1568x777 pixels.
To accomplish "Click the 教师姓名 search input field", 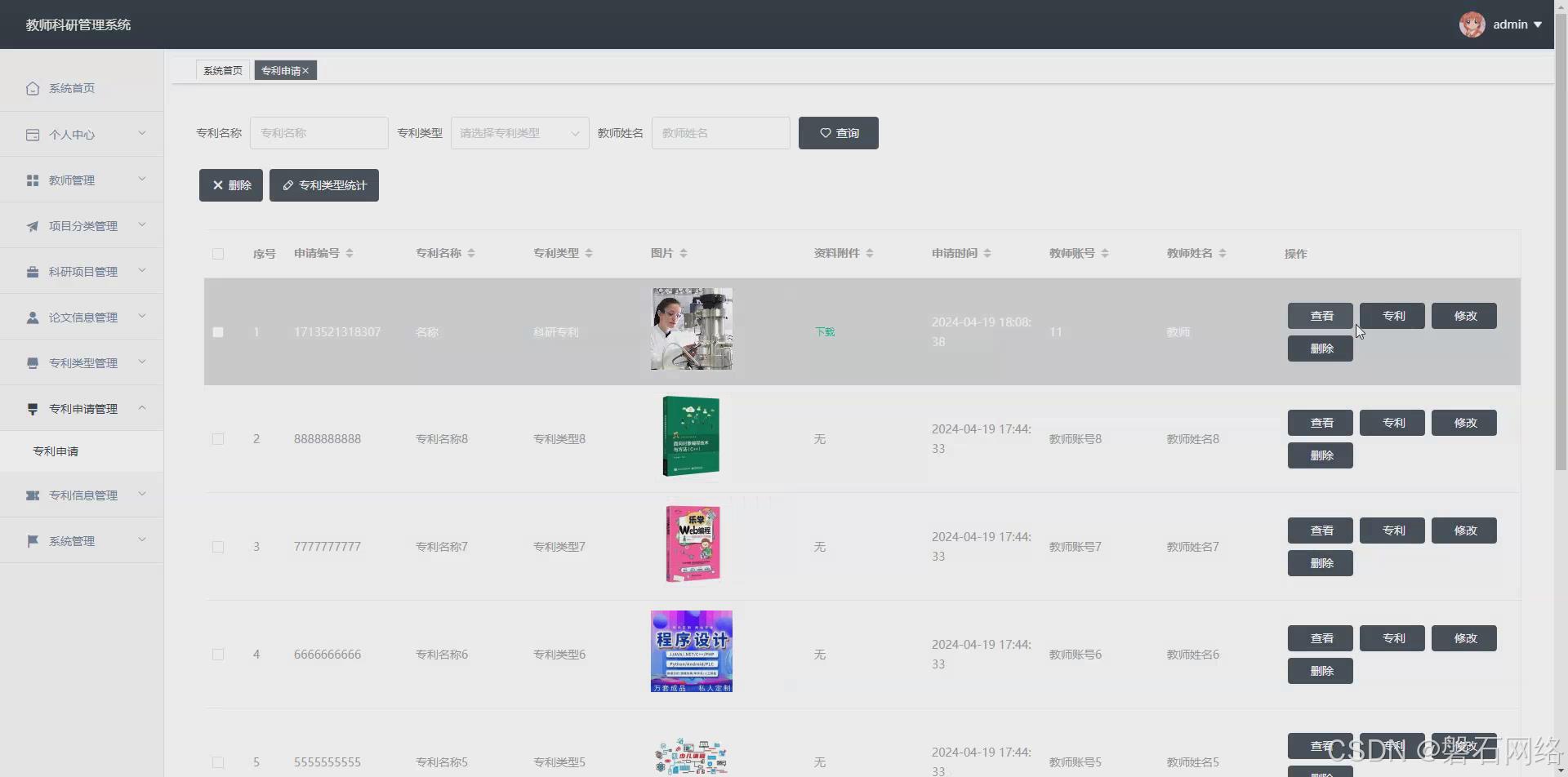I will 721,133.
